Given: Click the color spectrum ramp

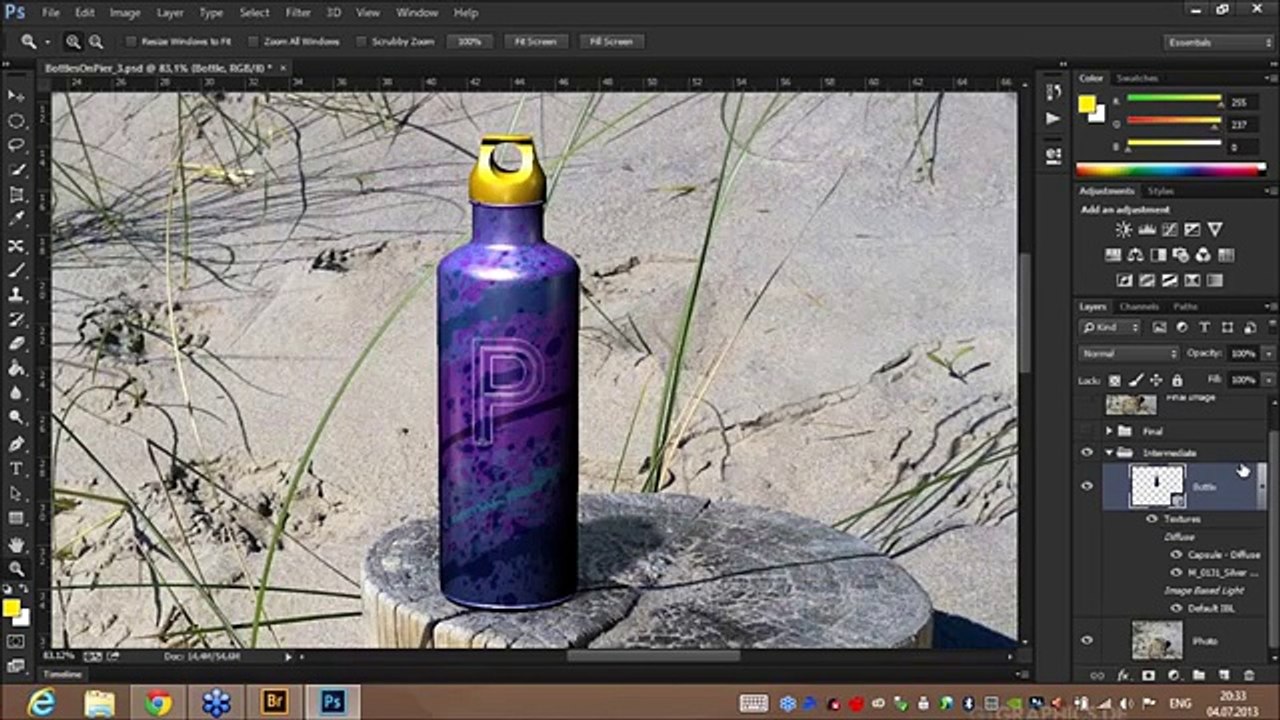Looking at the screenshot, I should 1170,170.
